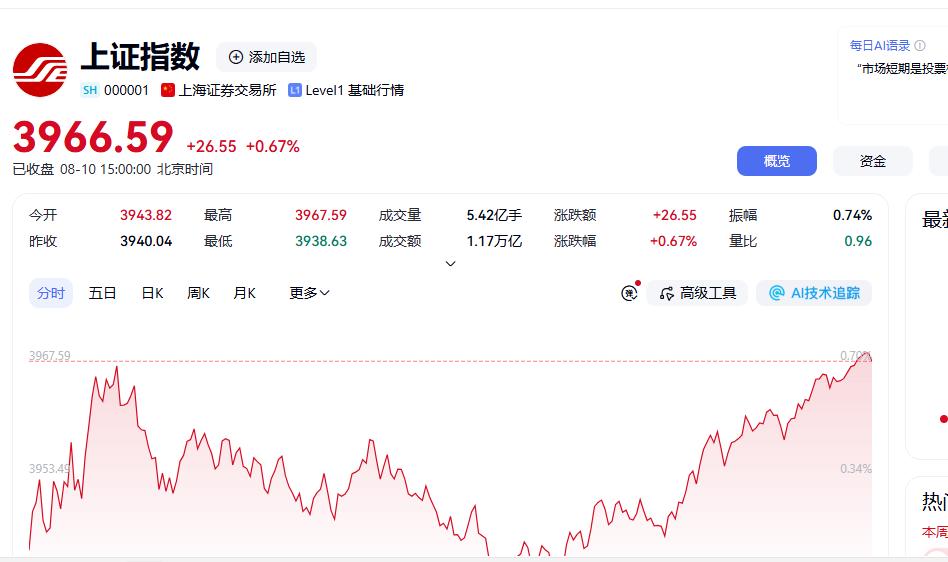948x562 pixels.
Task: Click the 今开 value 3943.82
Action: point(146,215)
